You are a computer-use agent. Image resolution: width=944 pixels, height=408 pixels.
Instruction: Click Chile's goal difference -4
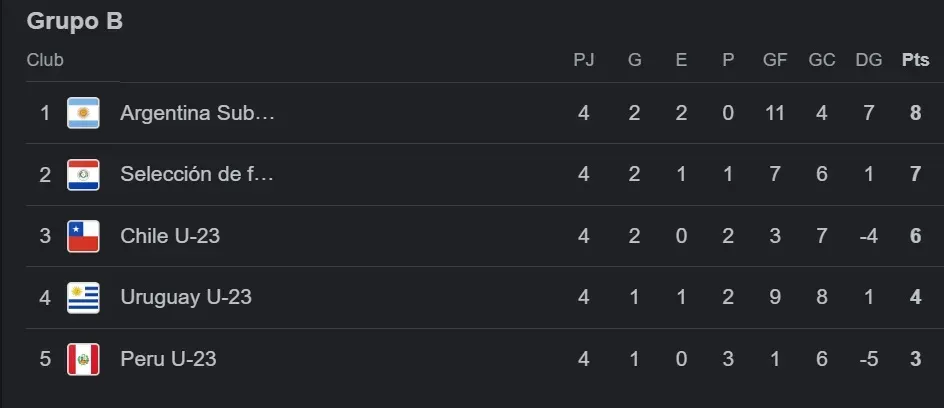coord(869,236)
